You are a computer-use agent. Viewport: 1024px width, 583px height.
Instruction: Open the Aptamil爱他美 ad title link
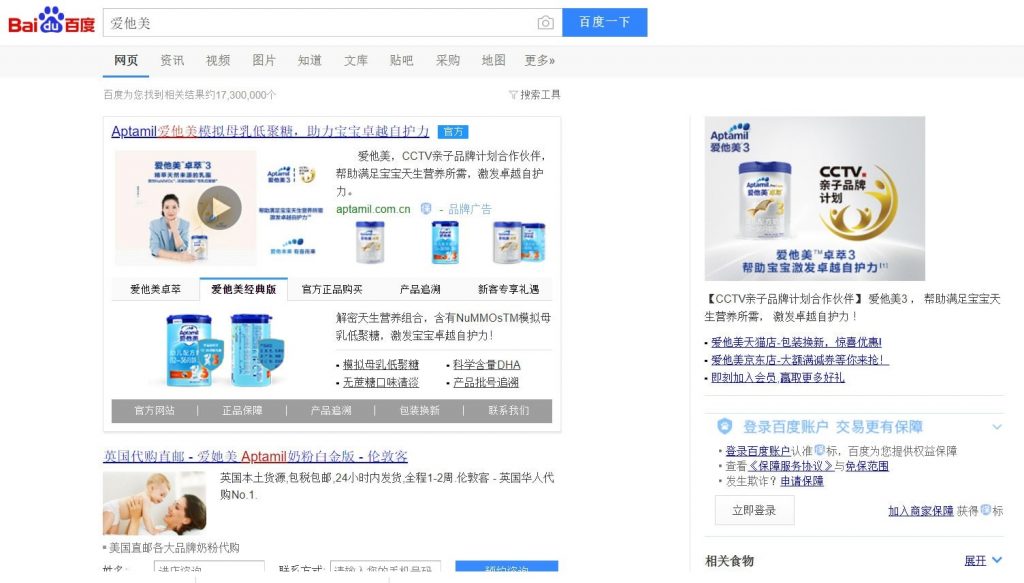[270, 131]
